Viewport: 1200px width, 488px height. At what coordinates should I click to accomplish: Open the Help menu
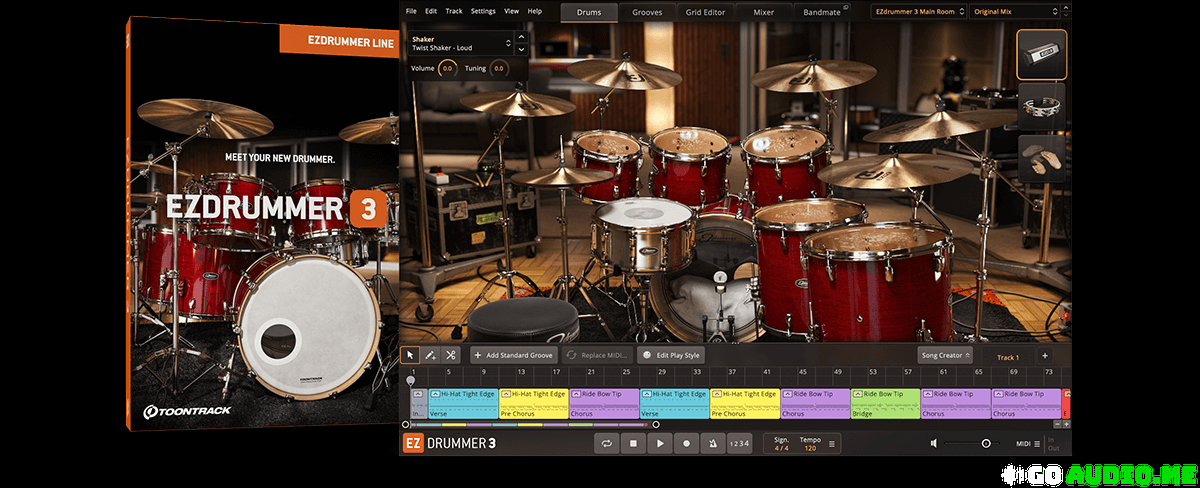[535, 11]
